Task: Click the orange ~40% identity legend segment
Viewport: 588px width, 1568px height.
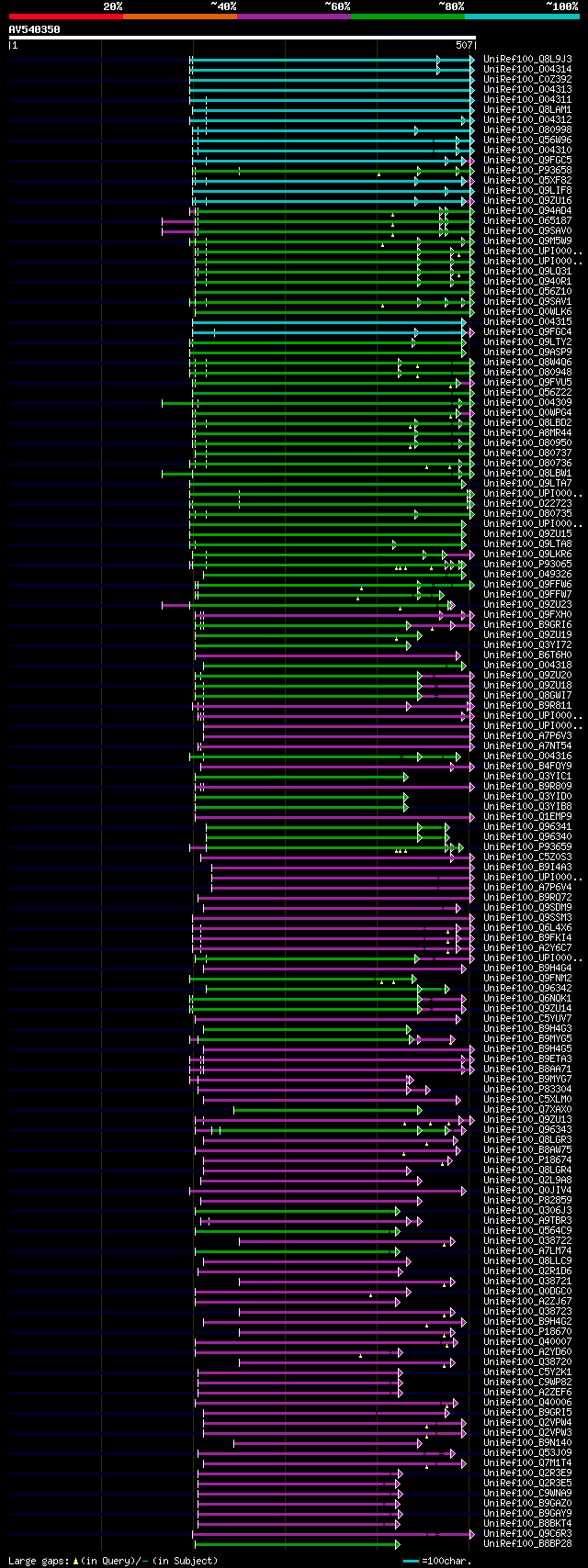Action: 180,17
